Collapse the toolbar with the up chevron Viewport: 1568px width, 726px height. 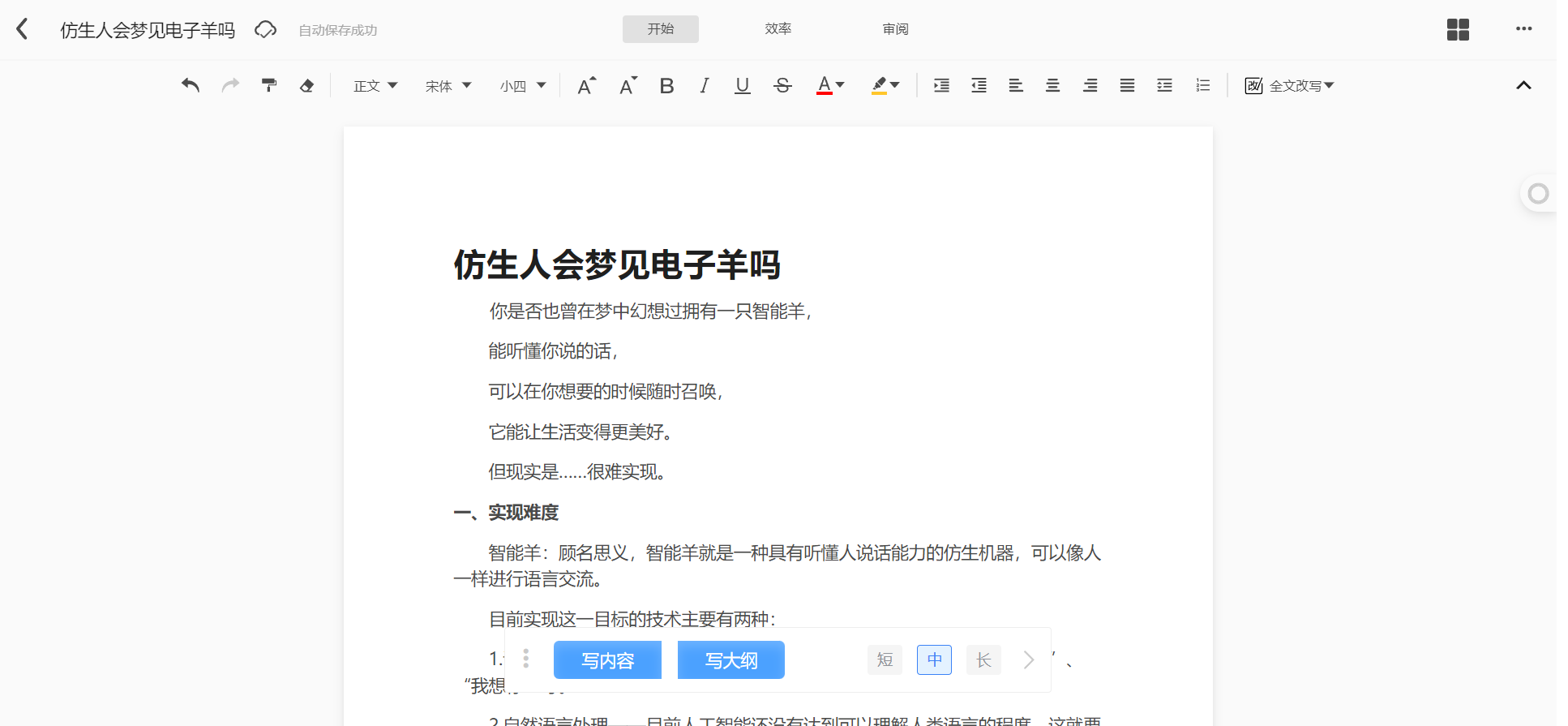coord(1523,85)
